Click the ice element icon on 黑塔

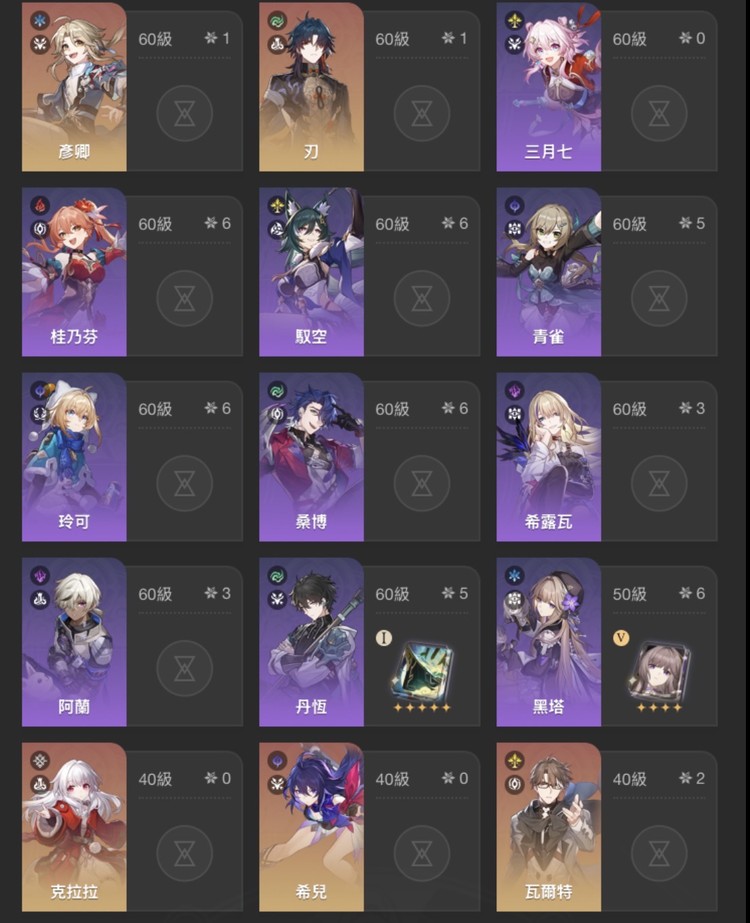point(515,575)
